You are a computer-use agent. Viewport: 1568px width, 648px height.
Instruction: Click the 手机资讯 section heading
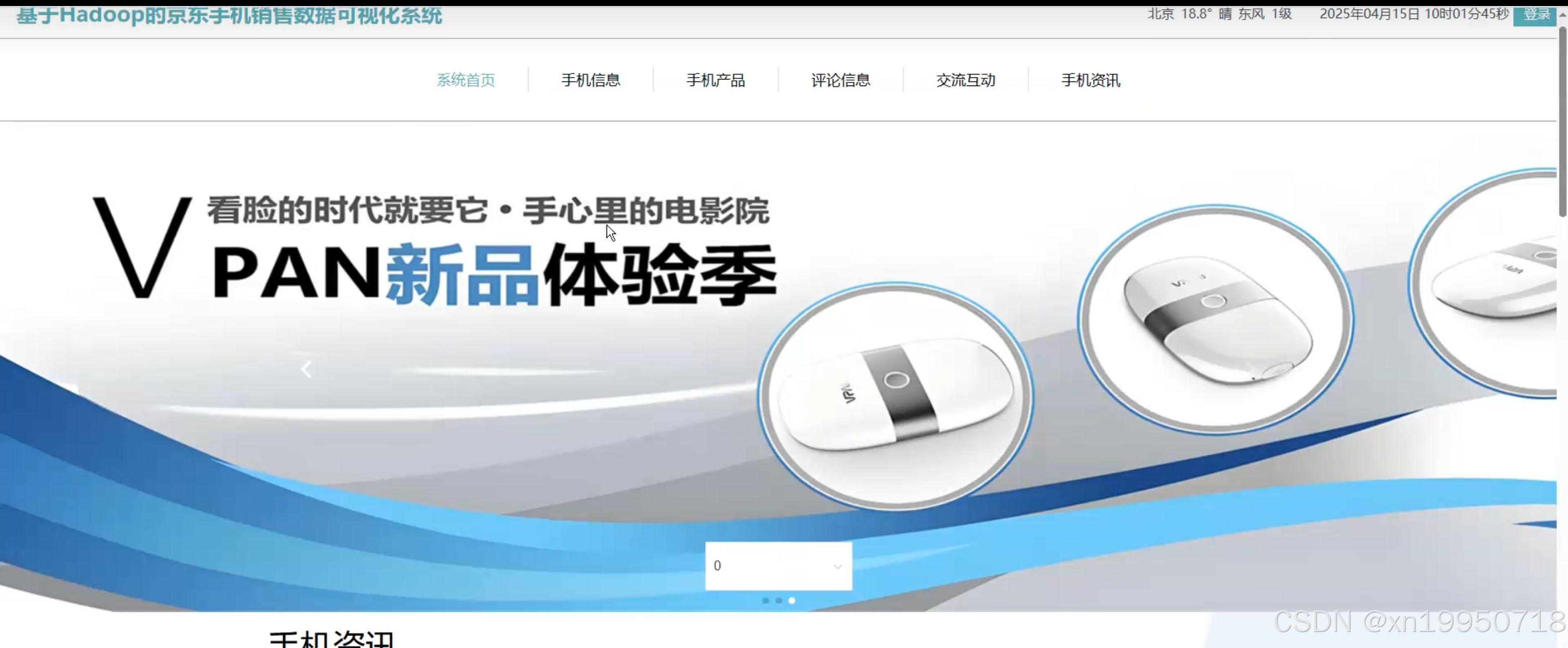click(x=332, y=639)
